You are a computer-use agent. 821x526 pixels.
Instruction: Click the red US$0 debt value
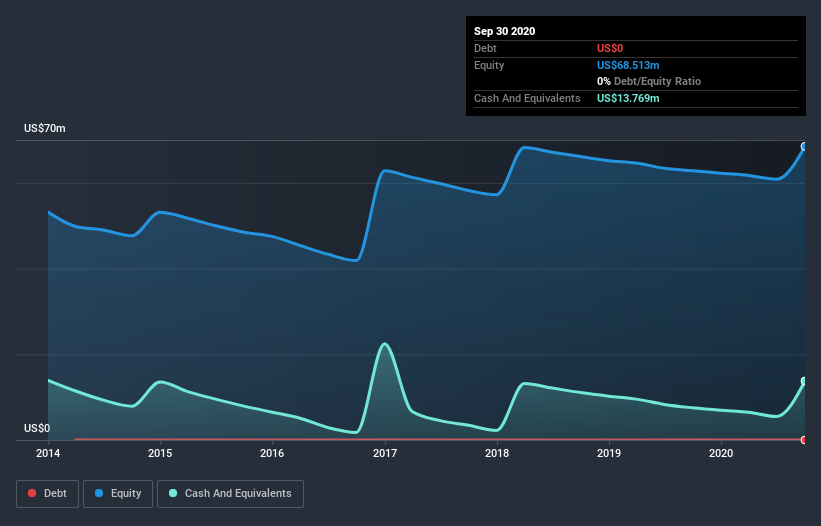point(610,48)
